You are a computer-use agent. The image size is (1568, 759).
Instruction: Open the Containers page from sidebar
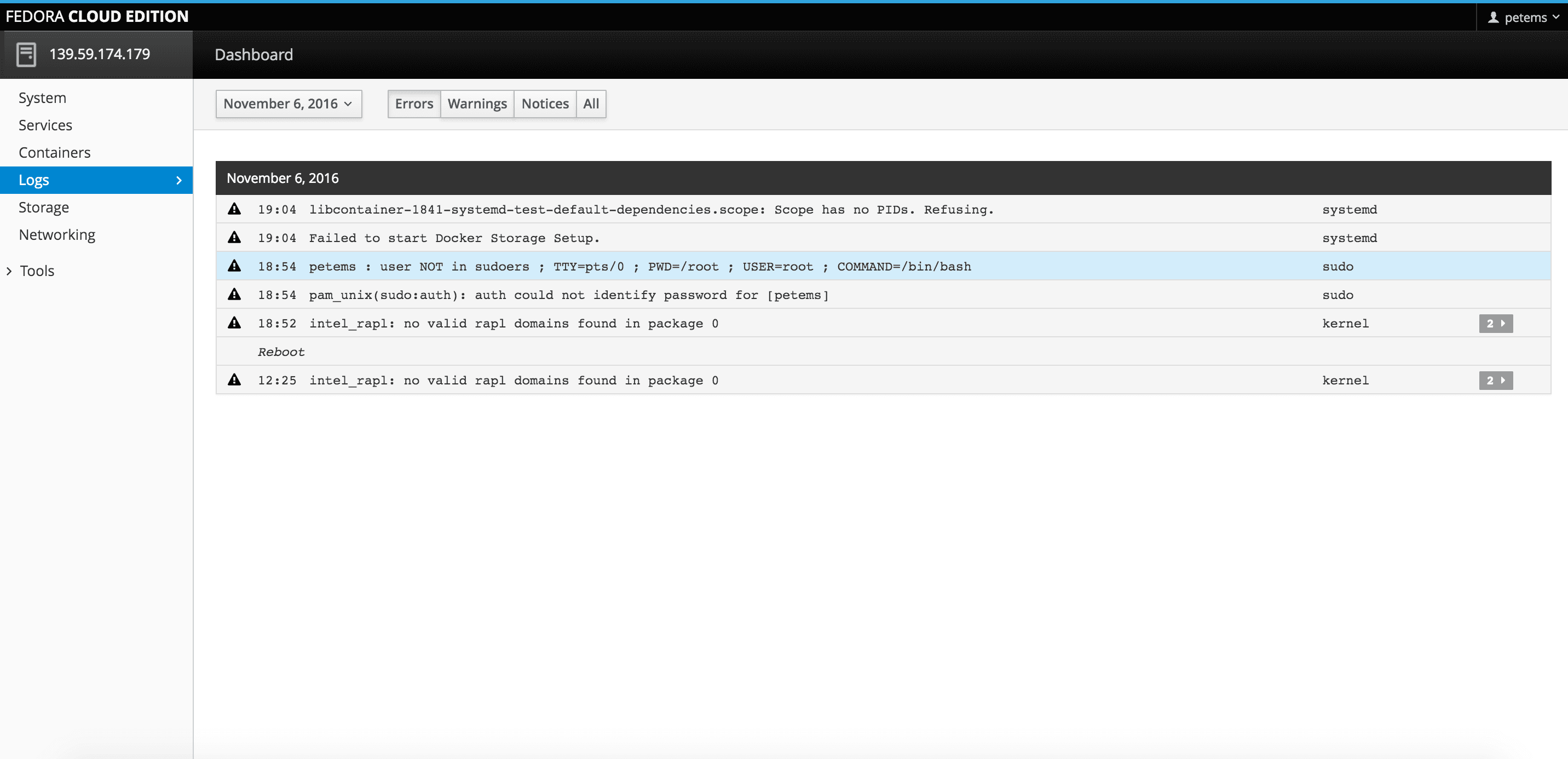point(55,152)
